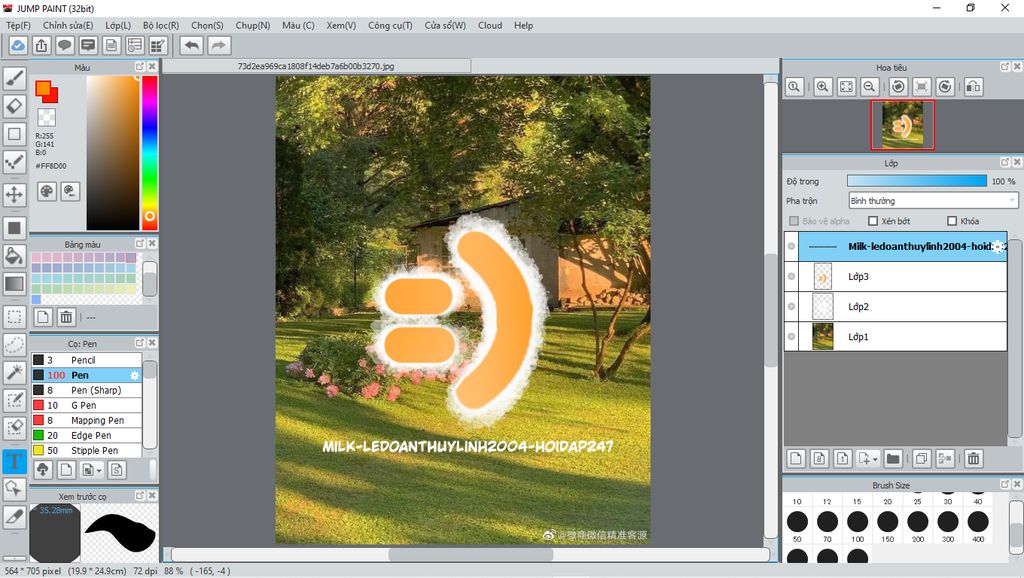Toggle the Khóa lock checkbox

tap(952, 221)
